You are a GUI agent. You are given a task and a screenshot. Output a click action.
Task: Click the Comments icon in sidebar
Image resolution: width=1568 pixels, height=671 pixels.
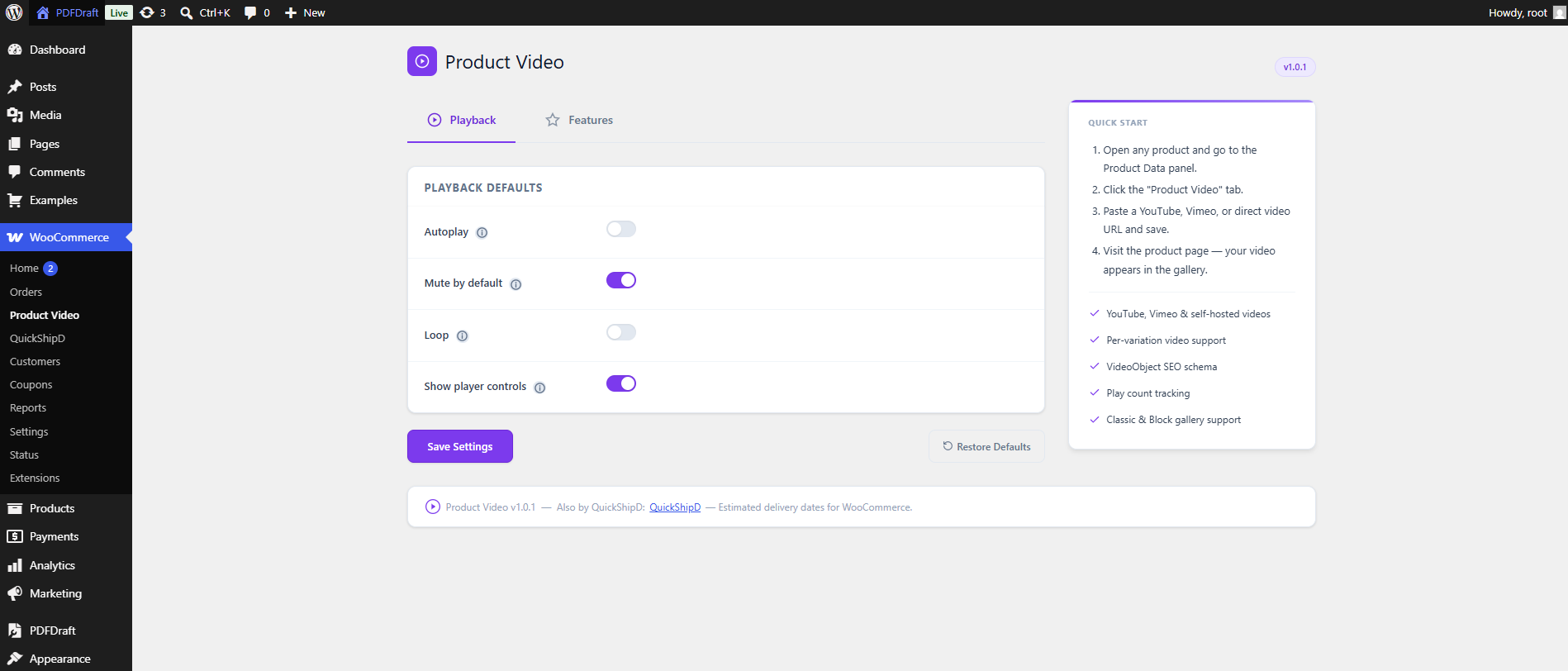(15, 172)
